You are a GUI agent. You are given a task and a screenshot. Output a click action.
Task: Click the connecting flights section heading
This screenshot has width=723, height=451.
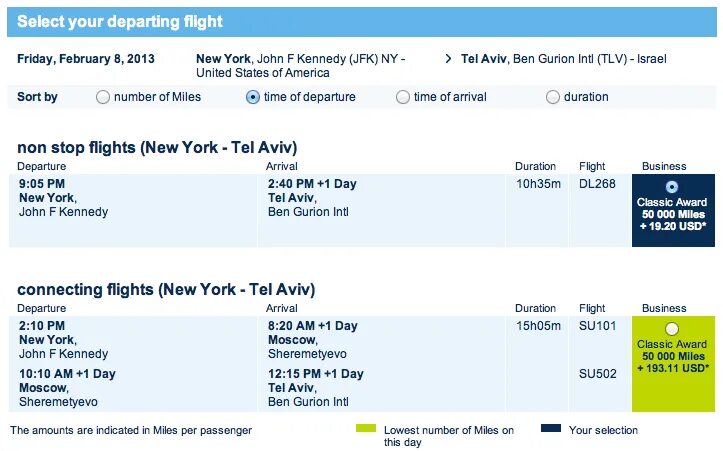coord(166,290)
